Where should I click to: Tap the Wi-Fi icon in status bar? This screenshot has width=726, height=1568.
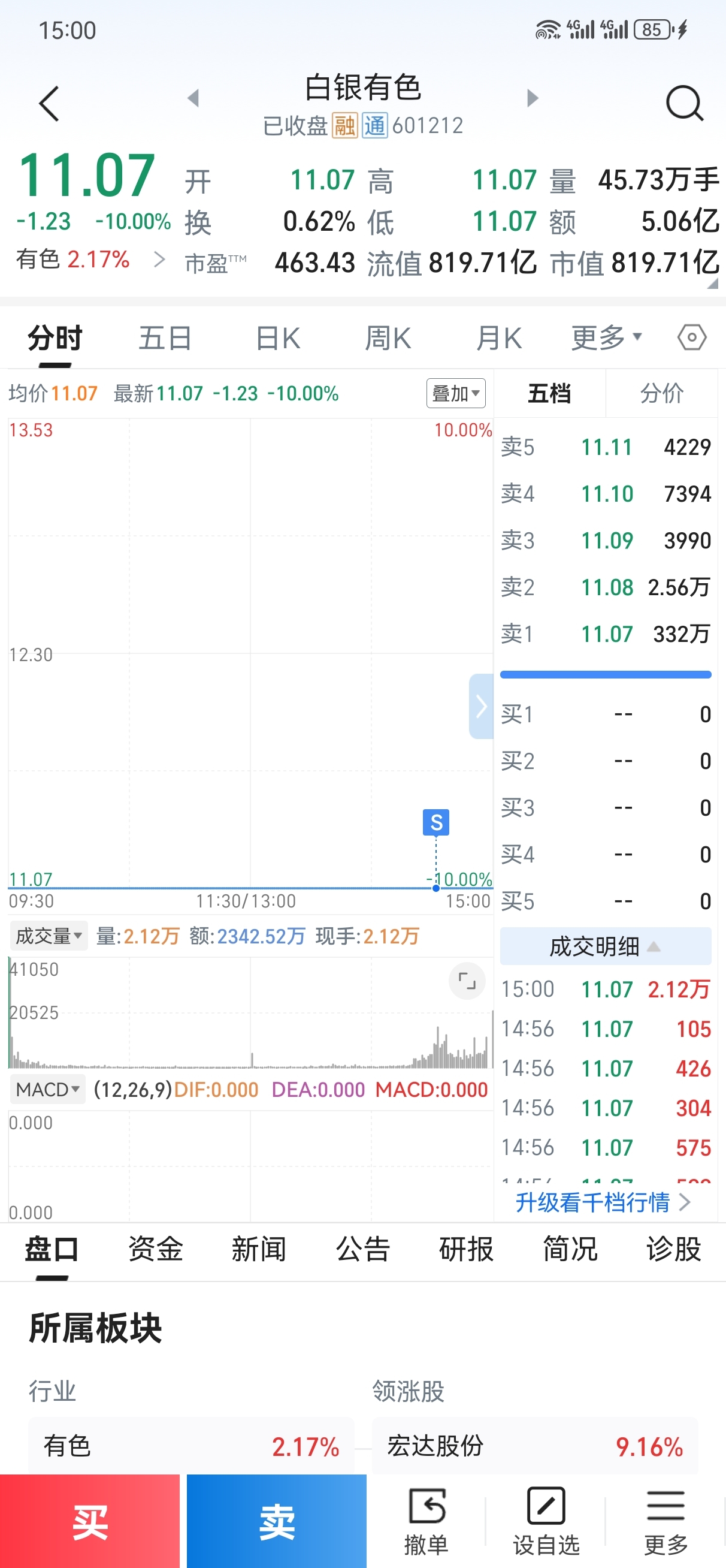coord(547,29)
